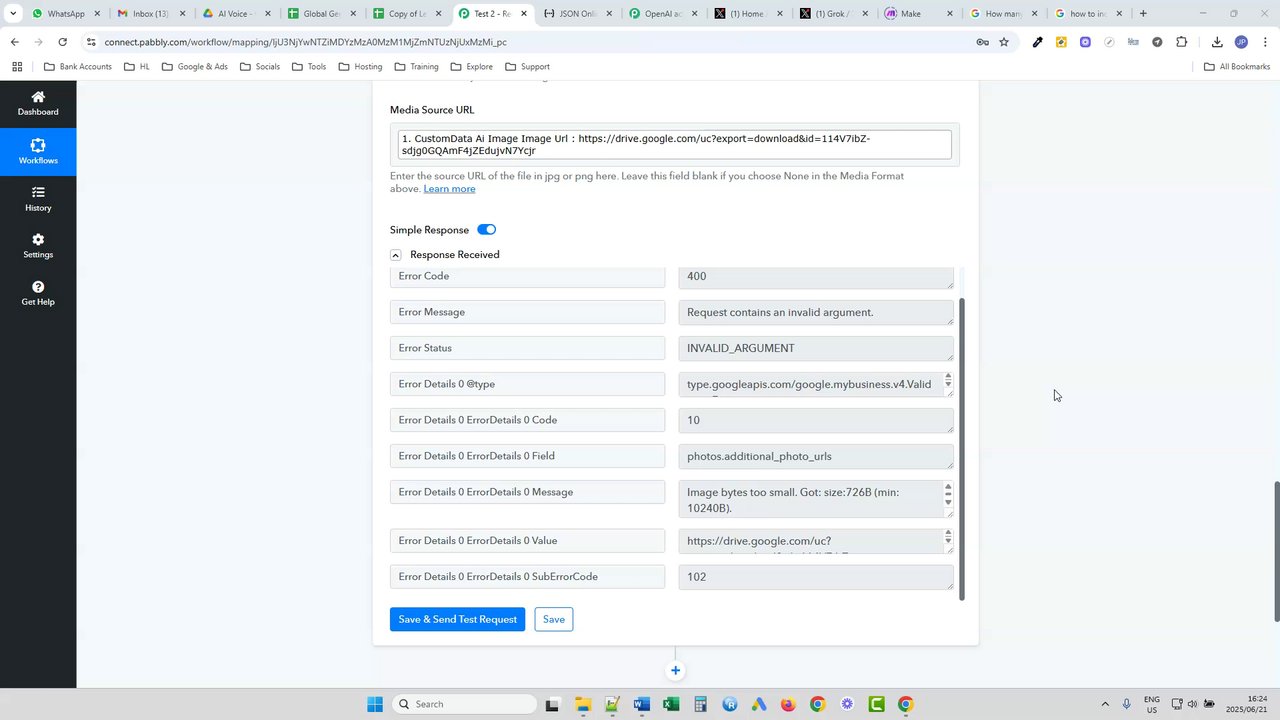Open Workflows in the sidebar

[x=38, y=152]
